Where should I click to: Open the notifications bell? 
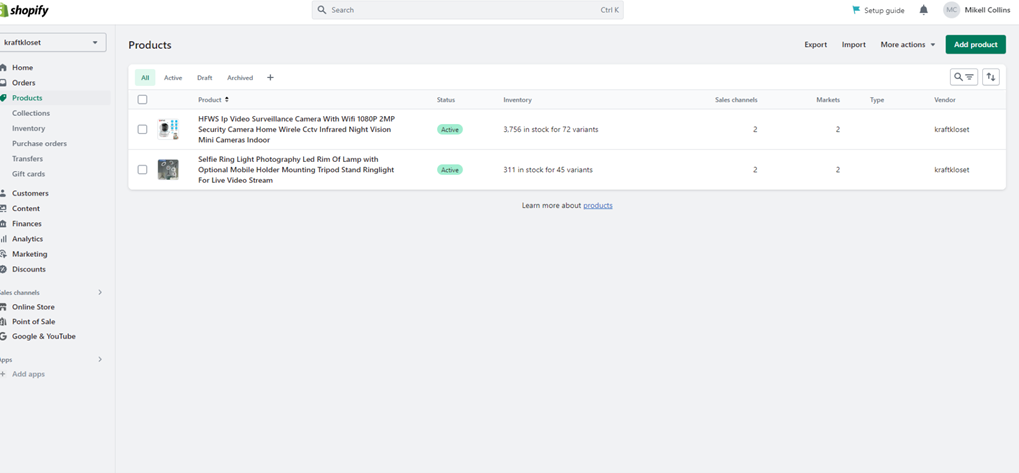[923, 10]
